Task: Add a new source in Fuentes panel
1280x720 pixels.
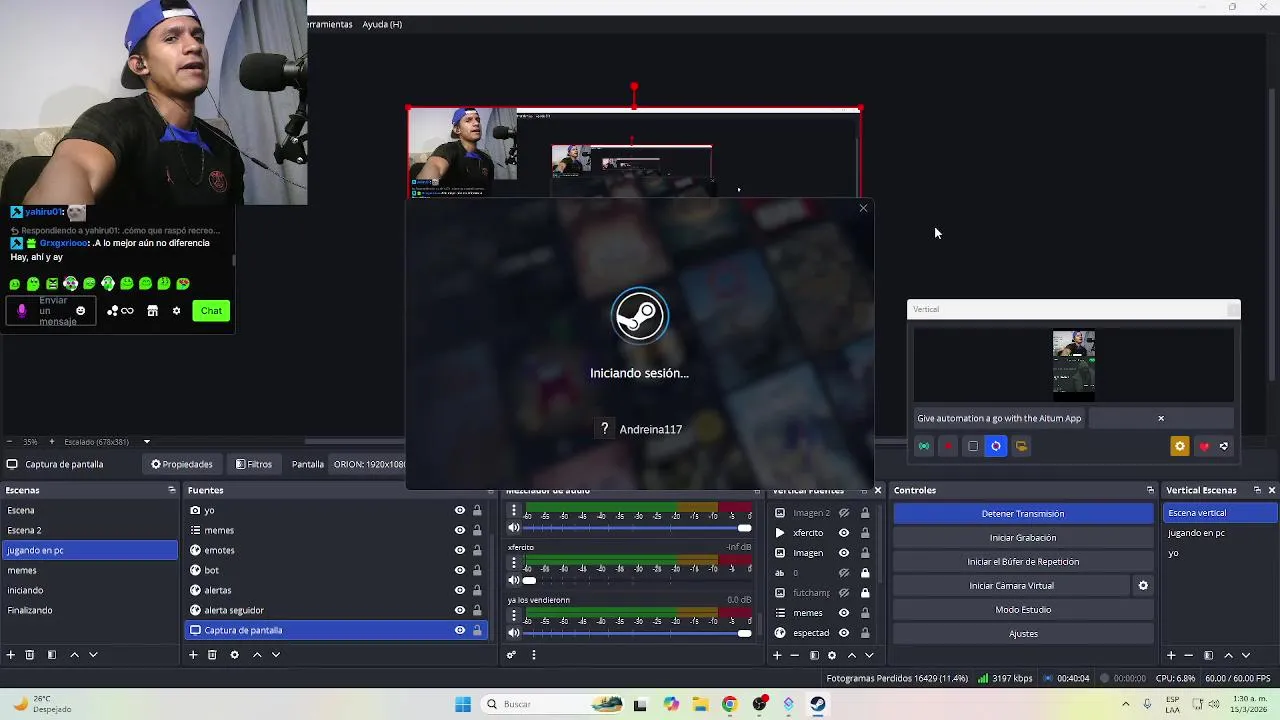Action: (193, 655)
